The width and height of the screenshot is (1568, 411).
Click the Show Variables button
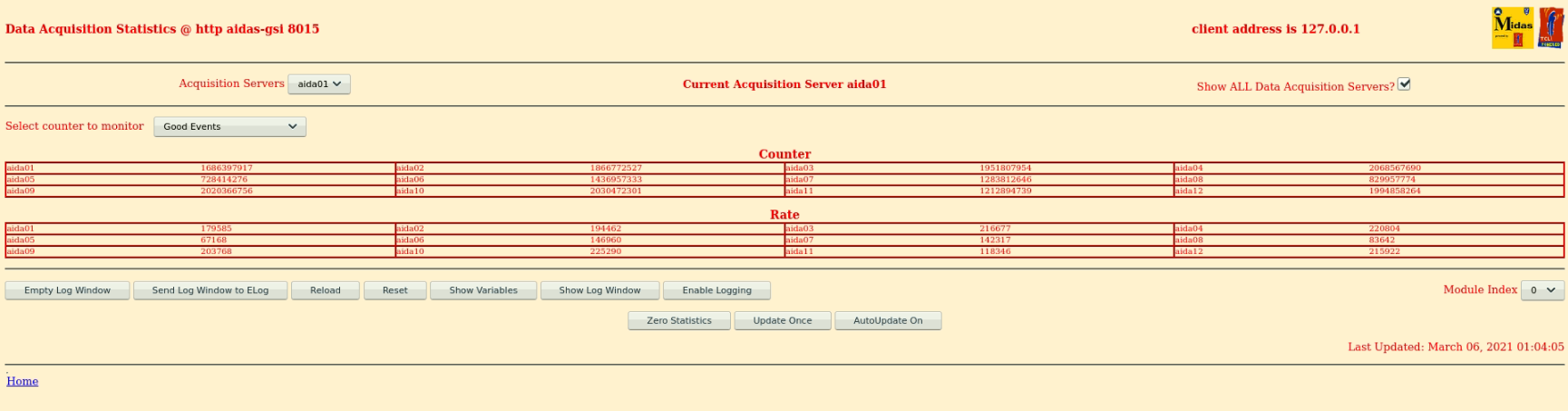(483, 290)
